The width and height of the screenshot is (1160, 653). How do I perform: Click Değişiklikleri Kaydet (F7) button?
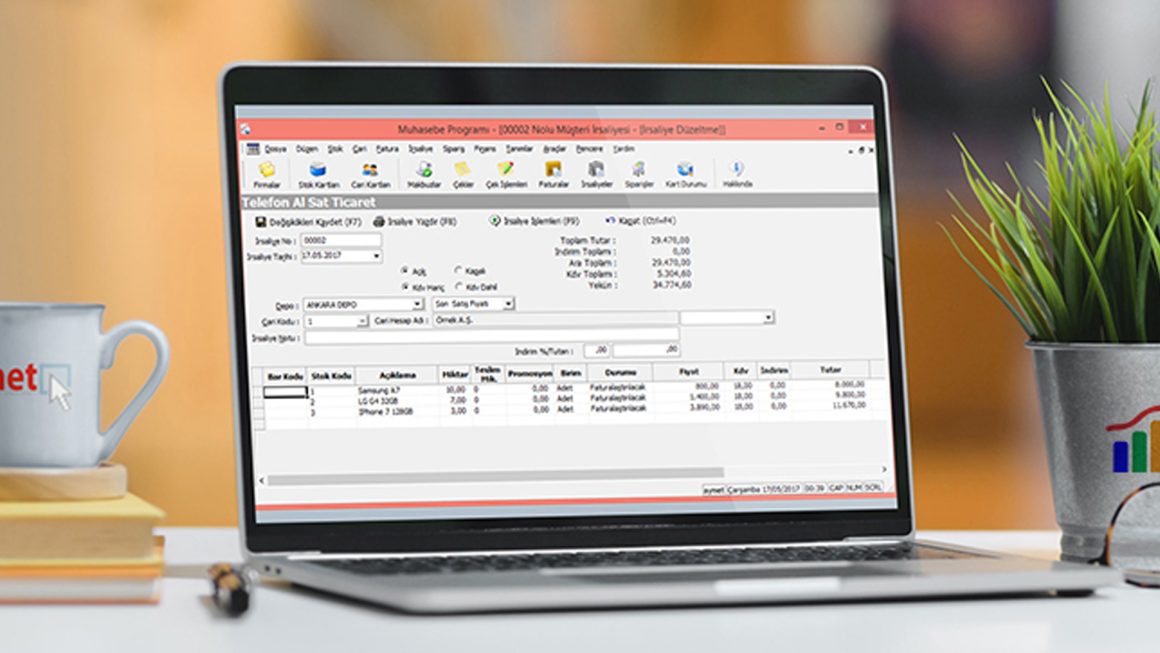click(308, 221)
